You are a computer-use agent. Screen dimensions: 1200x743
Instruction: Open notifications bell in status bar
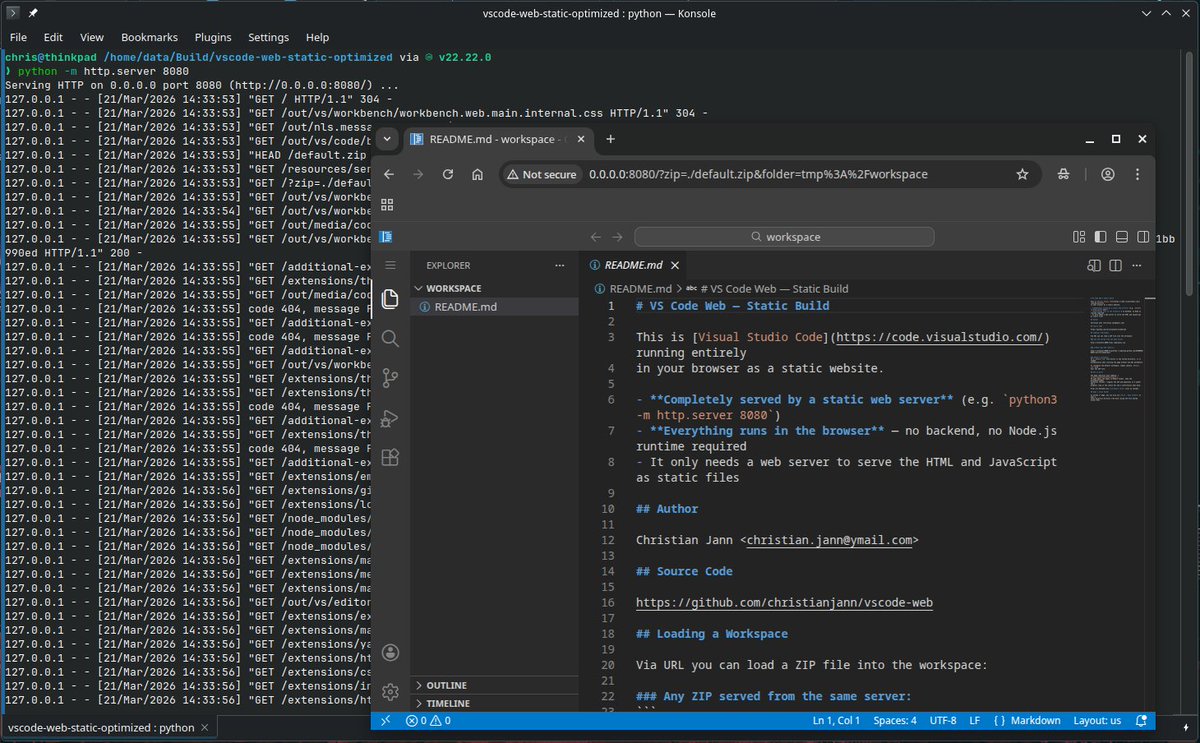1141,720
